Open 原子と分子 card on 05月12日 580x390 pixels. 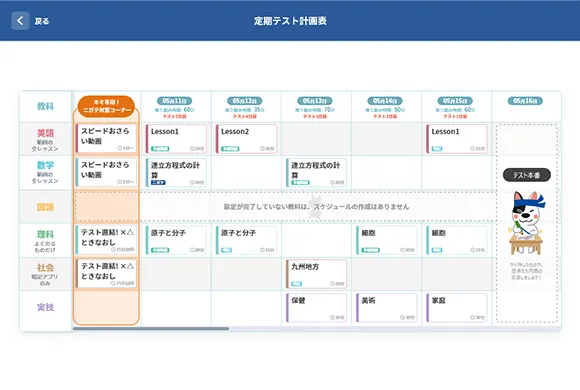coord(246,241)
